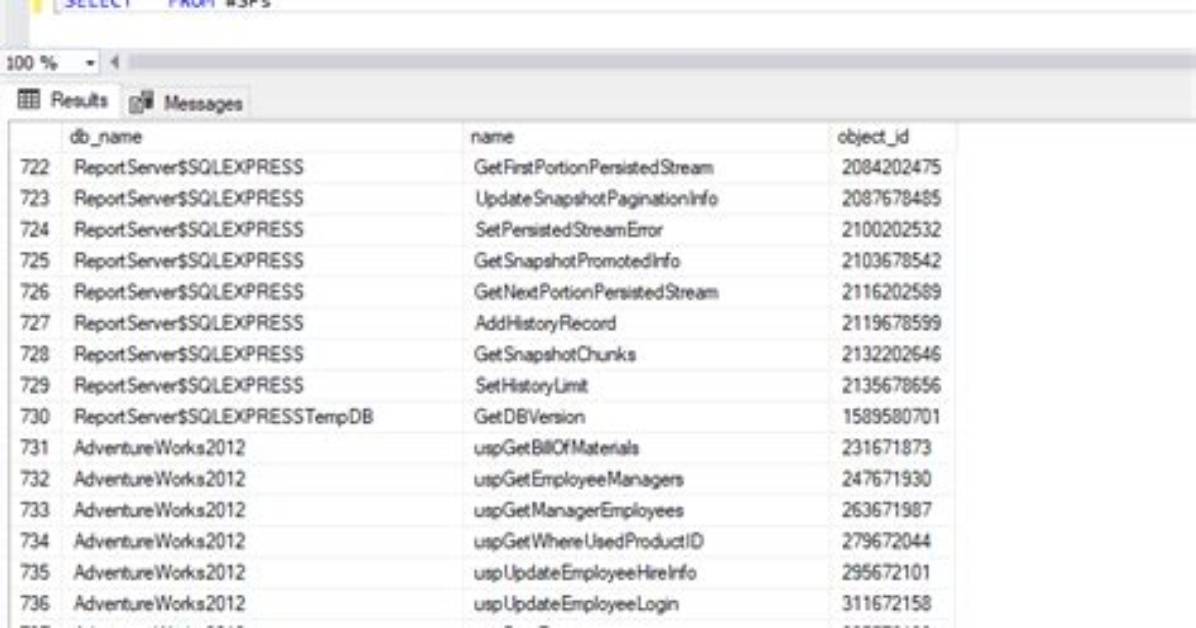This screenshot has width=1196, height=628.
Task: Click cell uspGetBillOfMaterials
Action: pyautogui.click(x=646, y=448)
